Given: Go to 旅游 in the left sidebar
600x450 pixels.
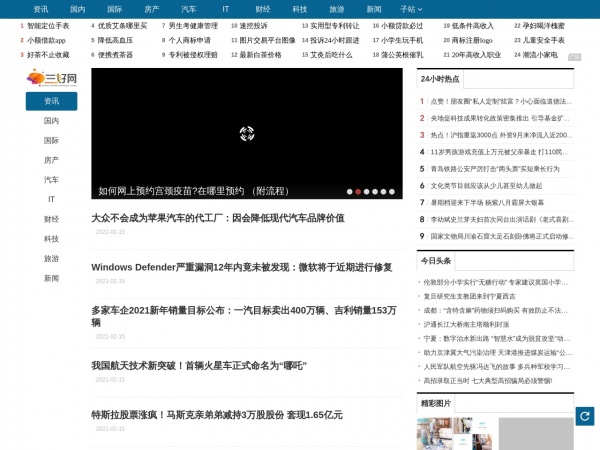Looking at the screenshot, I should 51,258.
